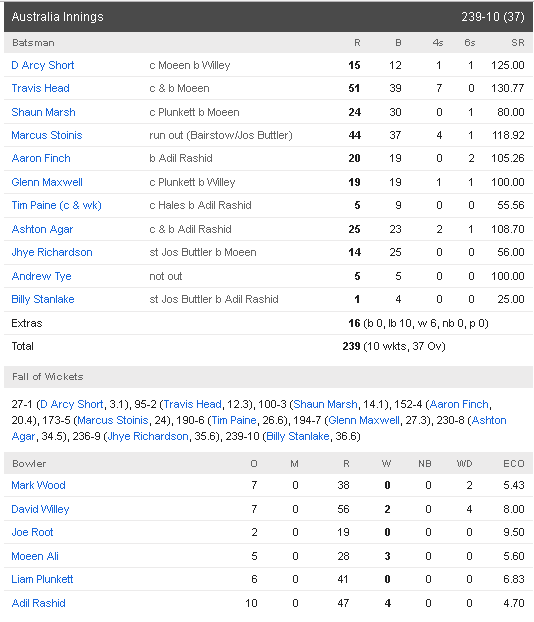Open Moeen Ali bowler link

(35, 556)
